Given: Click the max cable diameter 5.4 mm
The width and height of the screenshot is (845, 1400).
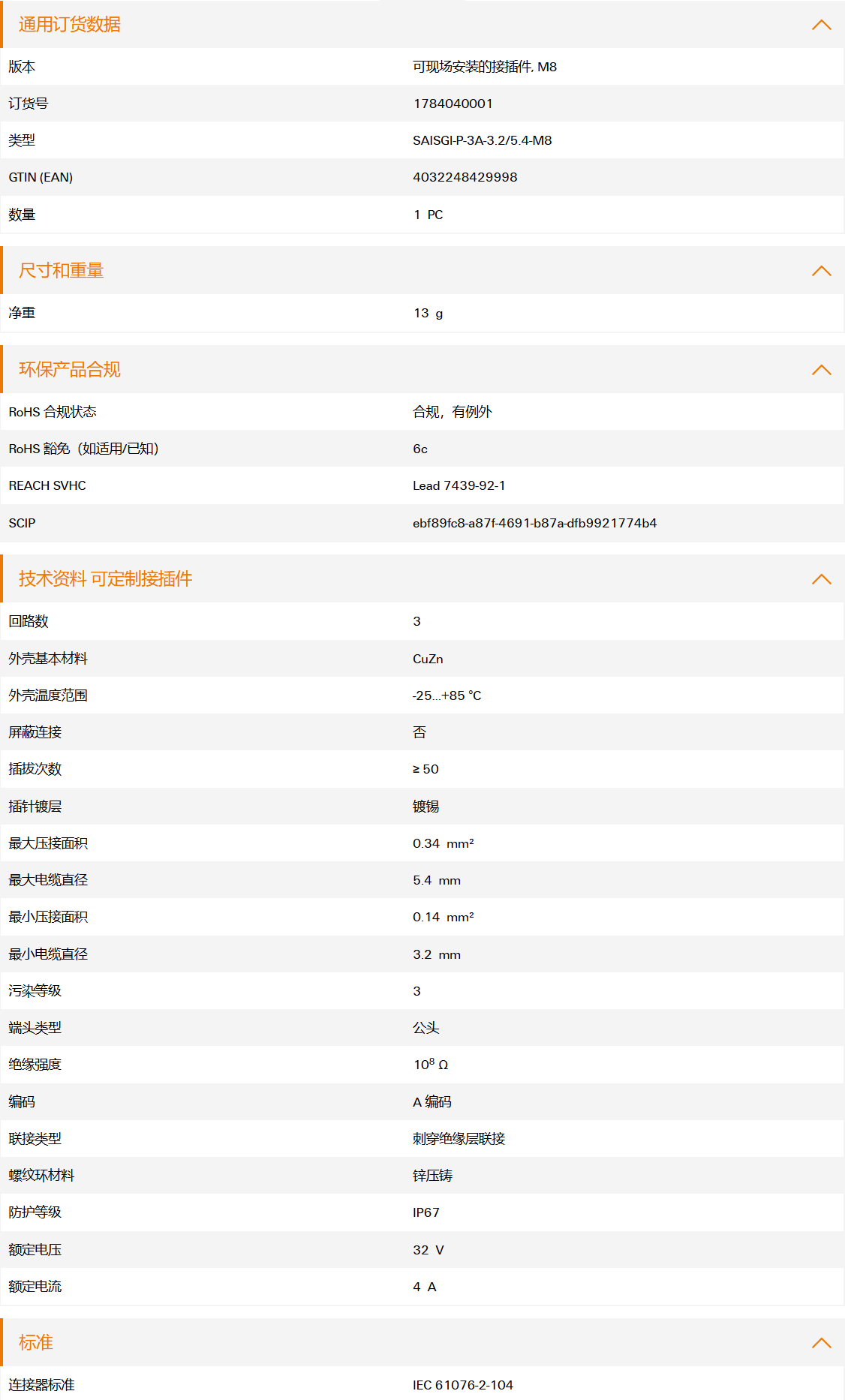Looking at the screenshot, I should (437, 880).
